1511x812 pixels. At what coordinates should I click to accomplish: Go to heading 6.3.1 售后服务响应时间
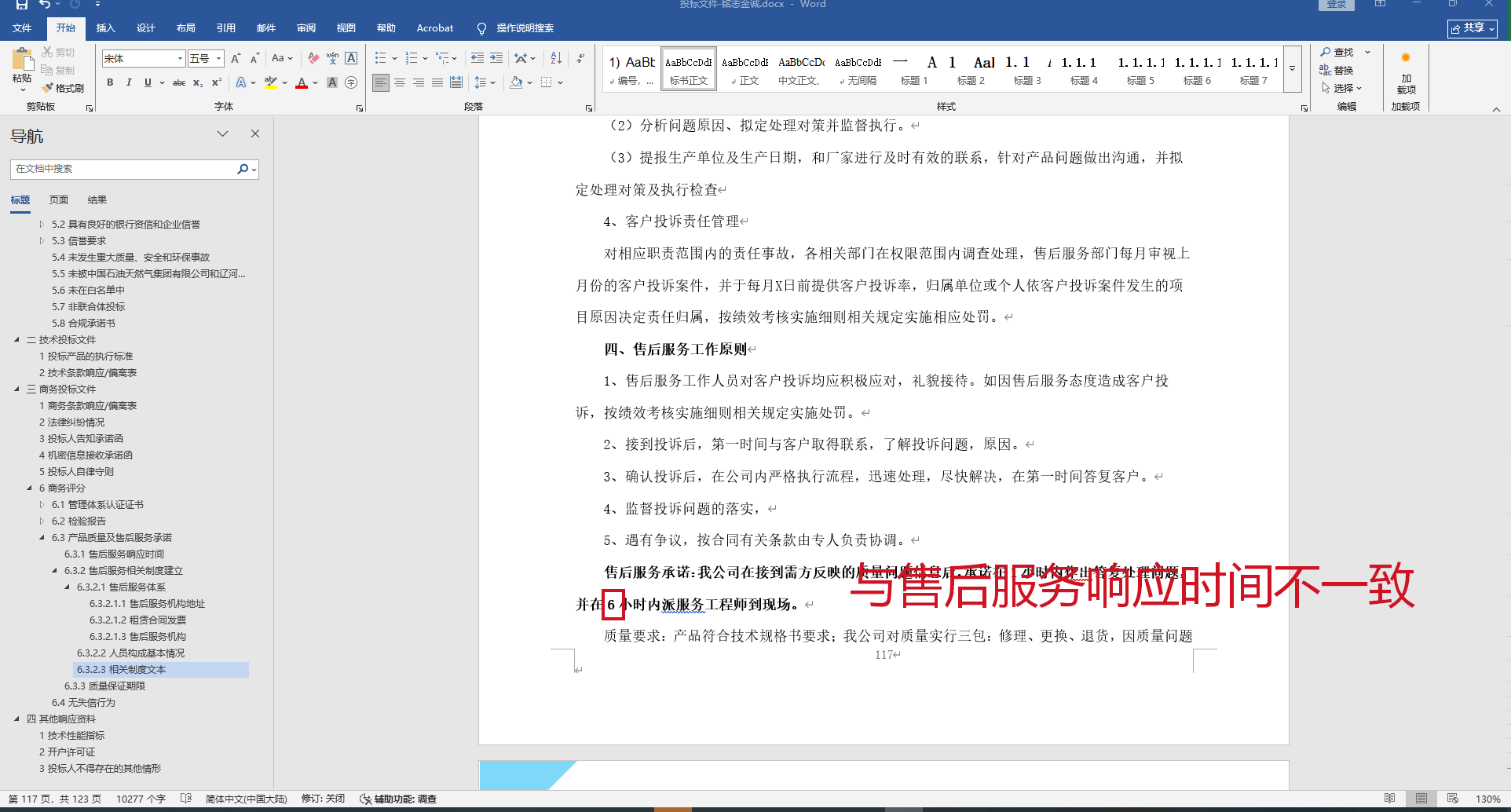point(115,554)
